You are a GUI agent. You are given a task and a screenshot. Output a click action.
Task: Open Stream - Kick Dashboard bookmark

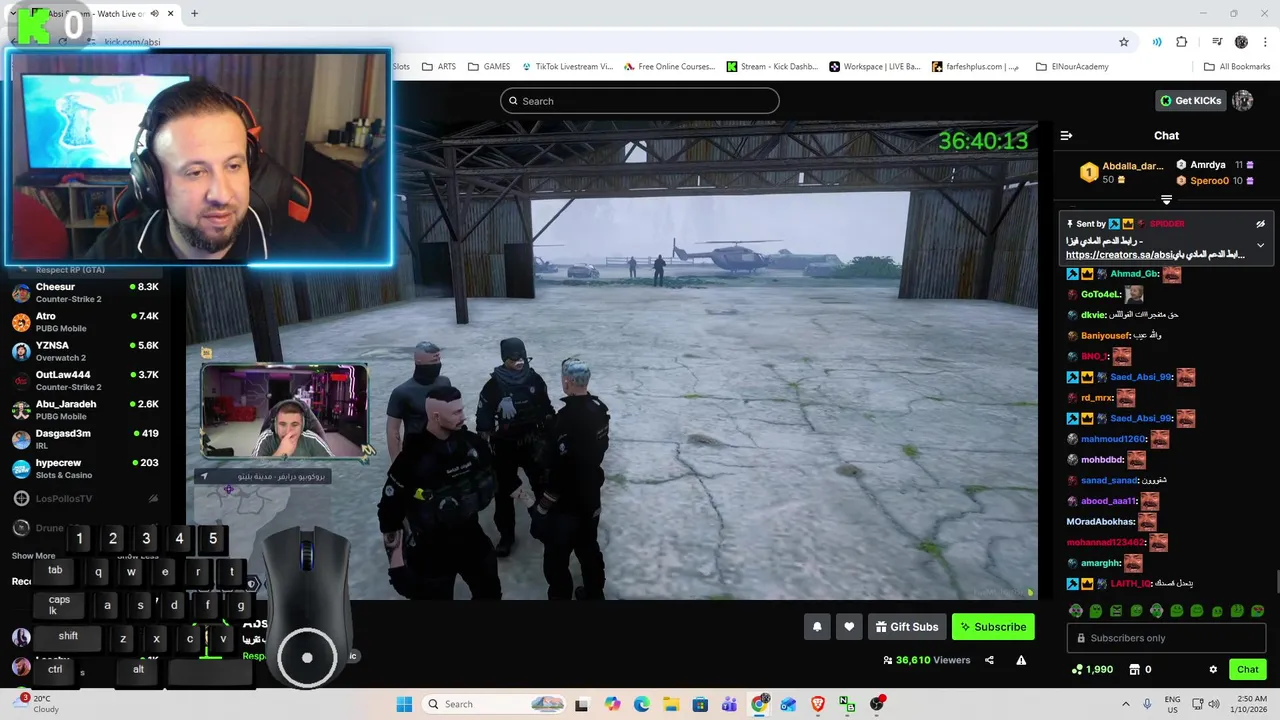click(772, 67)
